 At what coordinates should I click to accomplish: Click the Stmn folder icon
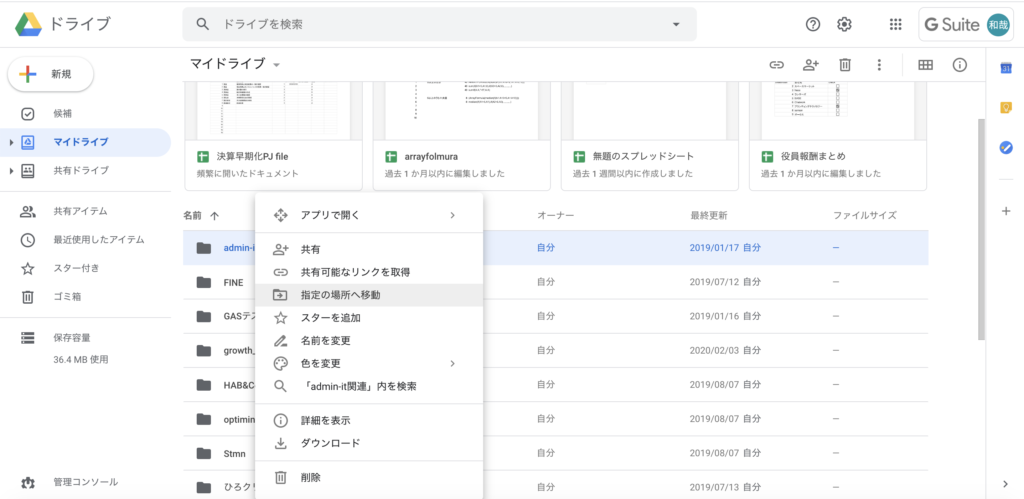(204, 453)
